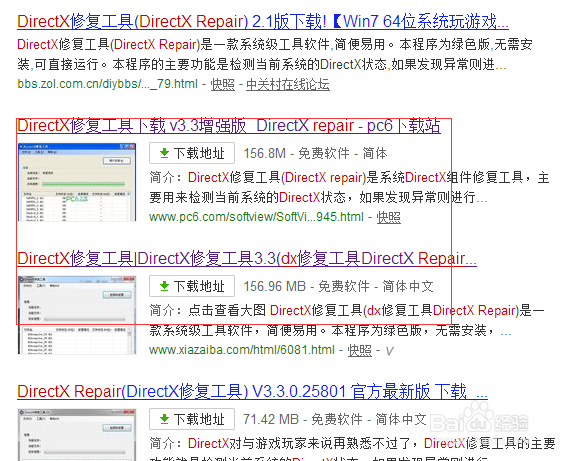Click green download arrow in 156.96 MB result
This screenshot has width=561, height=461.
164,286
